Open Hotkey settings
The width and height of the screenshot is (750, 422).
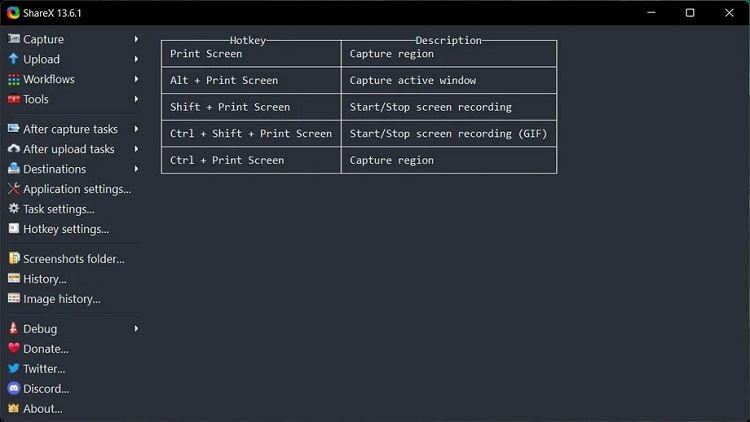66,229
